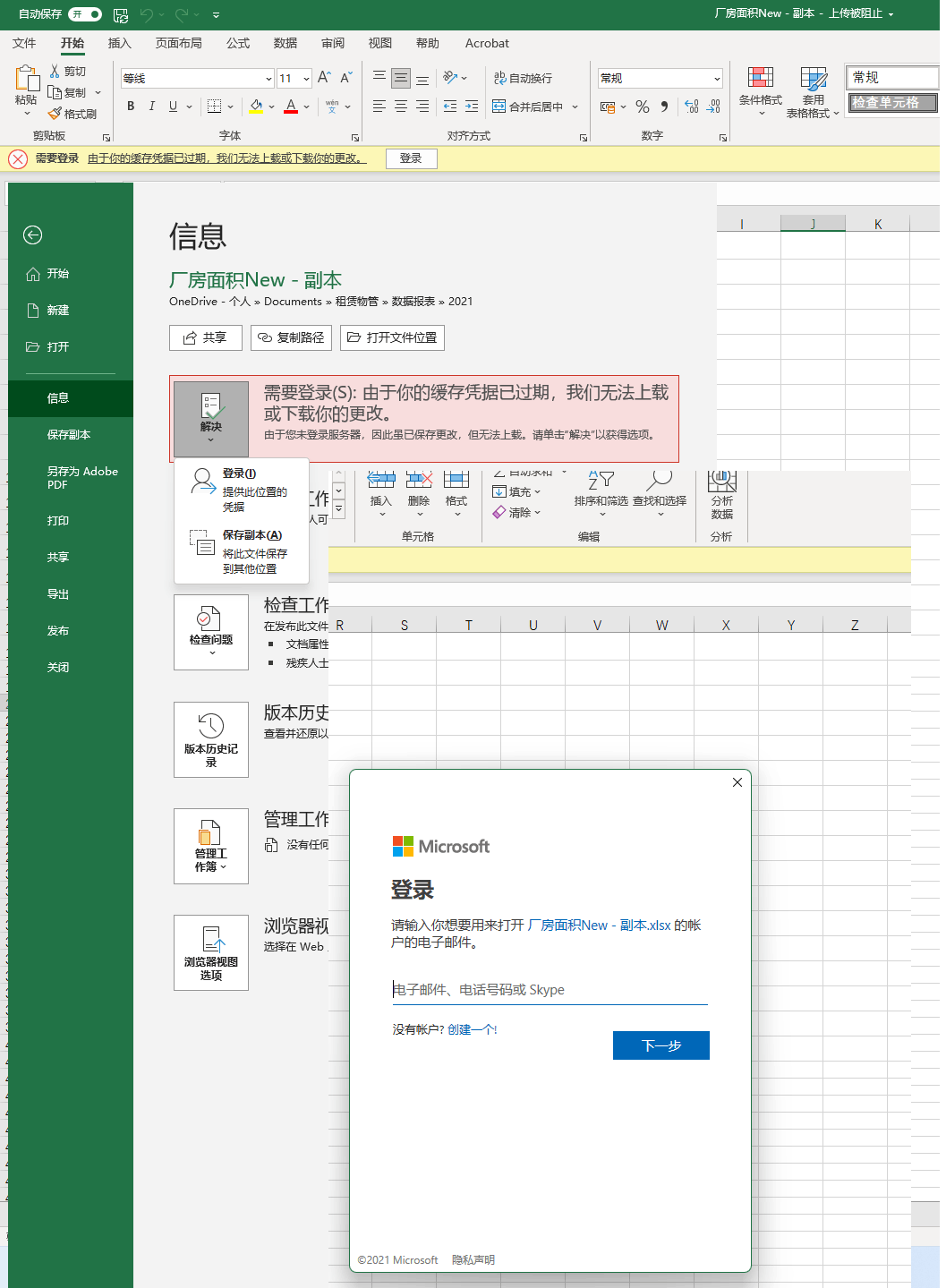Viewport: 946px width, 1288px height.
Task: Click the center align icon
Action: [401, 107]
